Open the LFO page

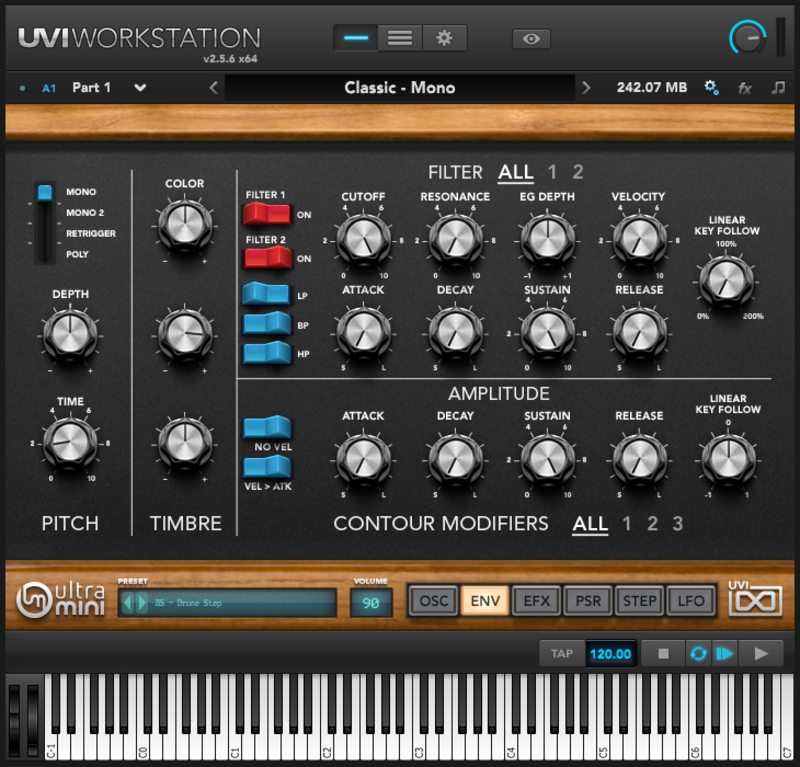pyautogui.click(x=691, y=601)
